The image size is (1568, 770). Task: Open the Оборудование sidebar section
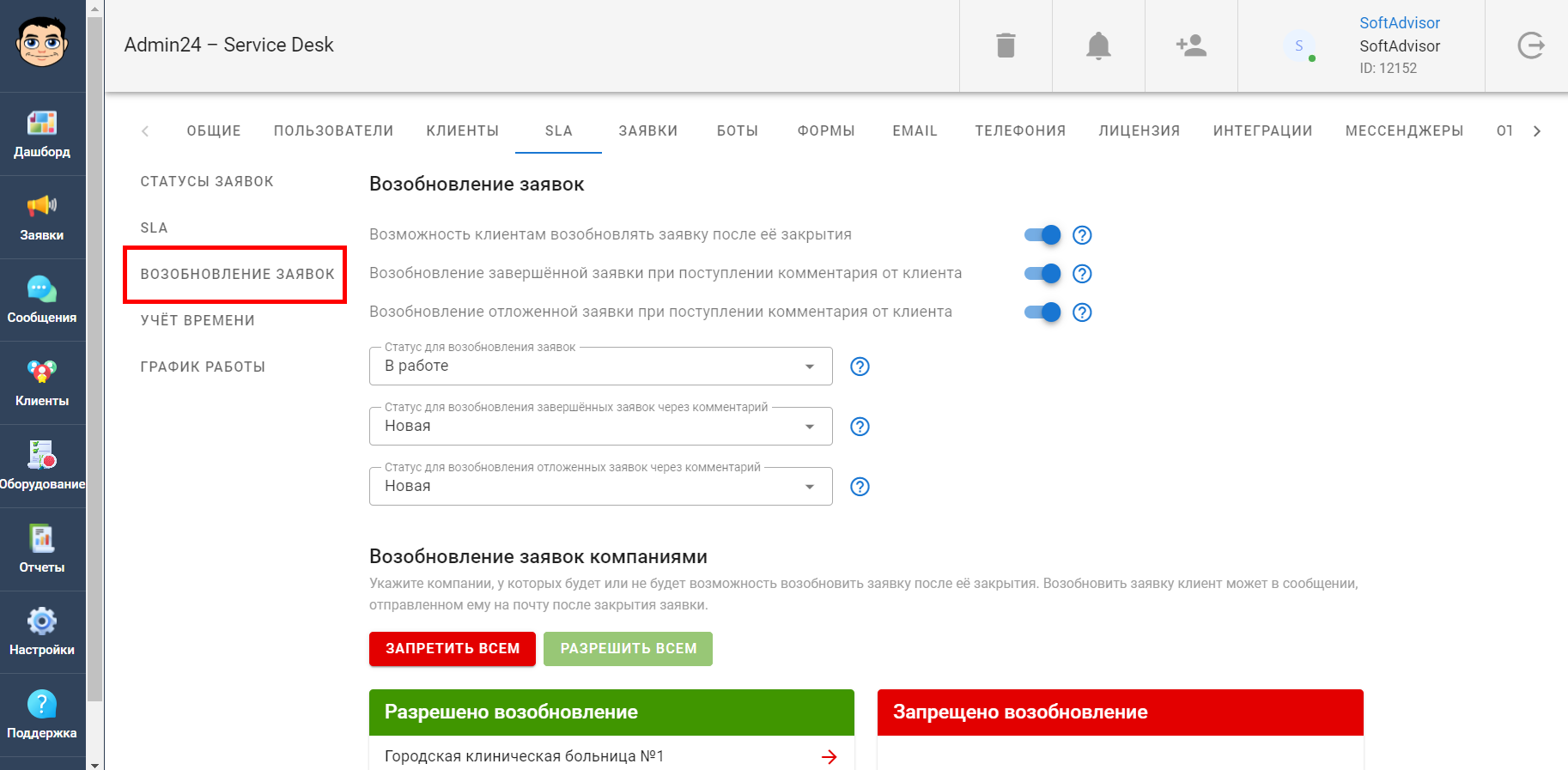click(42, 466)
